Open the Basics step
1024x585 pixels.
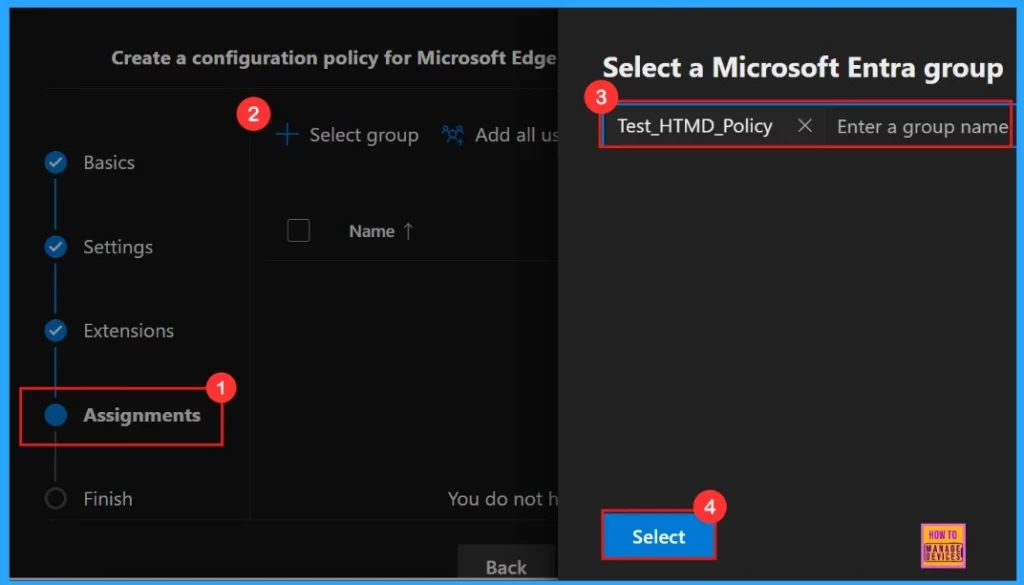[x=109, y=163]
